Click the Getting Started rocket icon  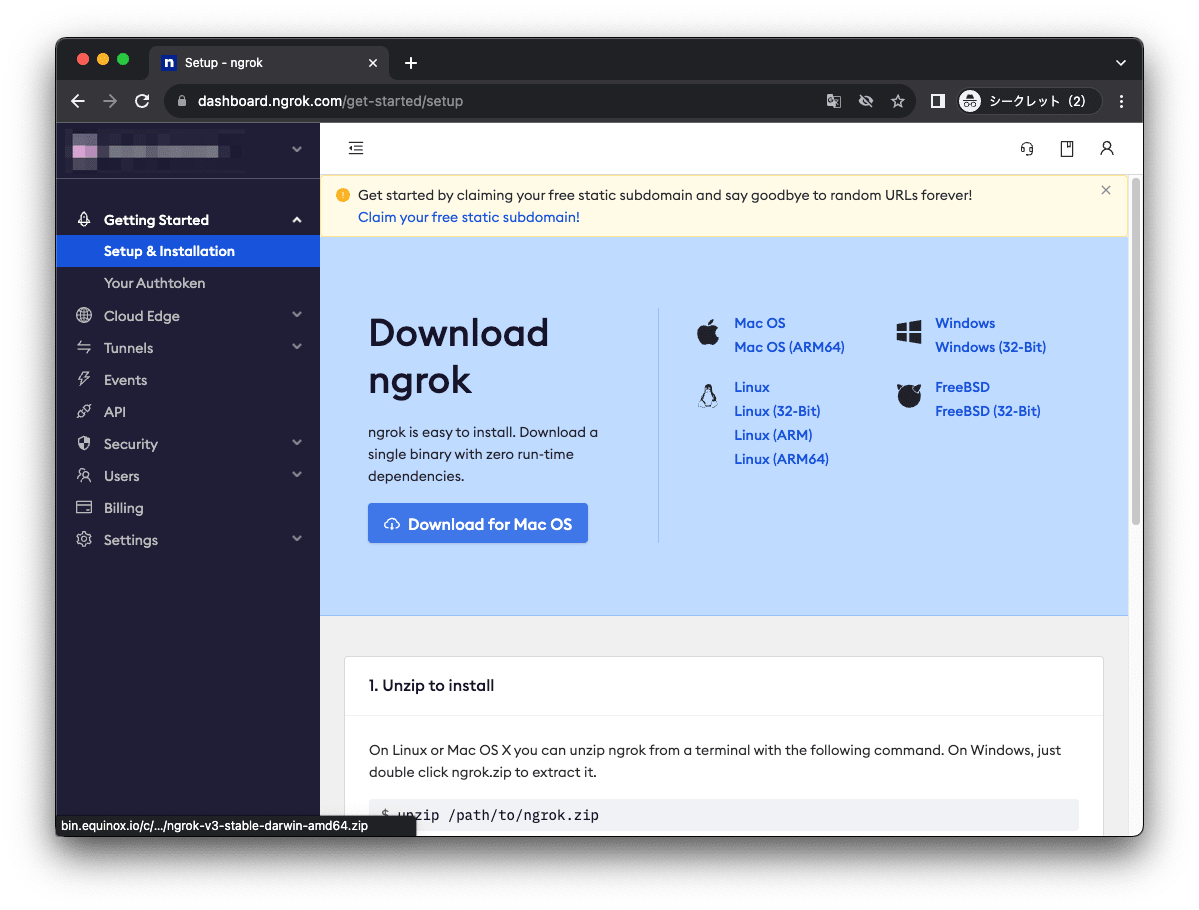pyautogui.click(x=84, y=219)
